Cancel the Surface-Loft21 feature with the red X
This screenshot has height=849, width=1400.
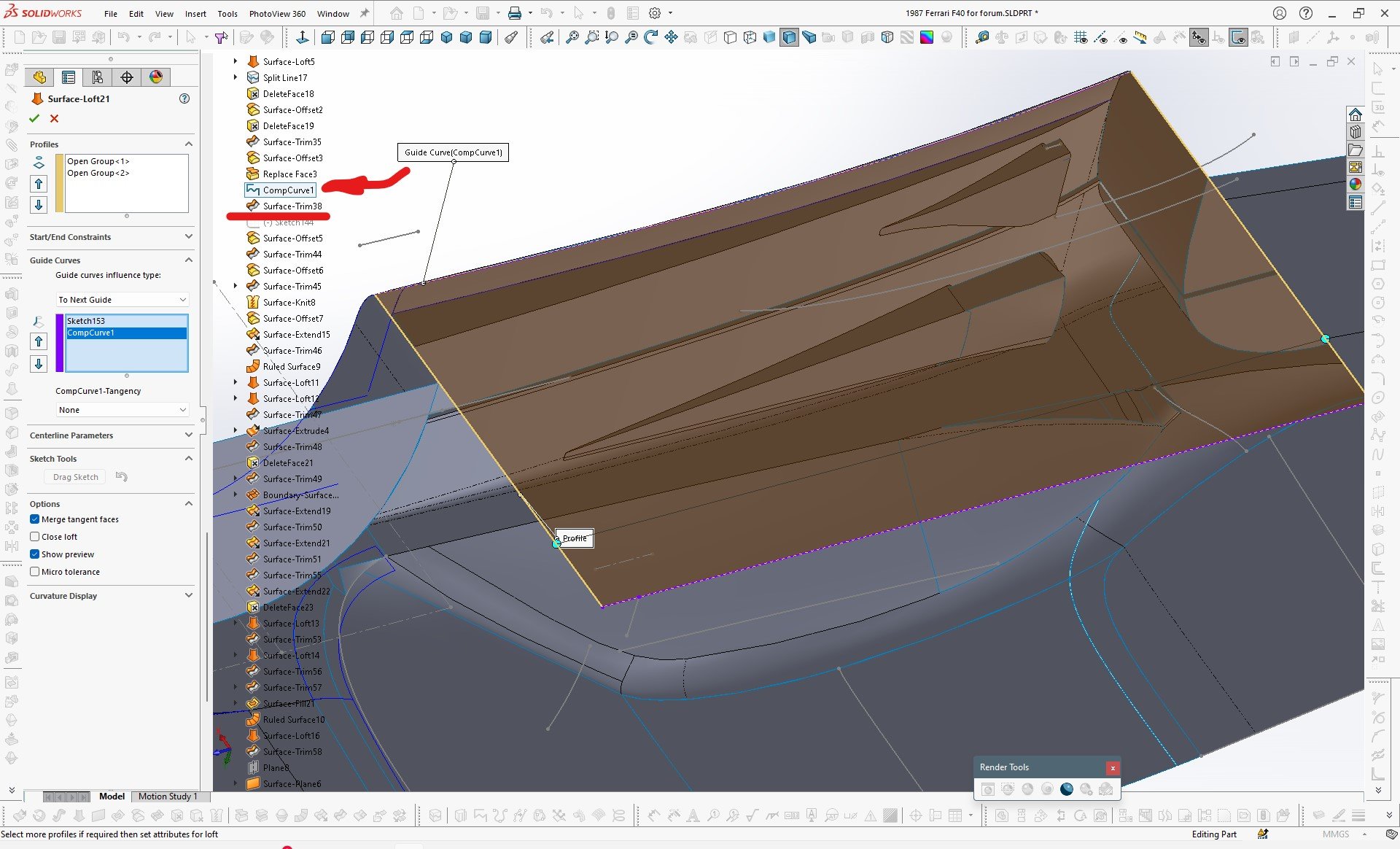(x=54, y=118)
